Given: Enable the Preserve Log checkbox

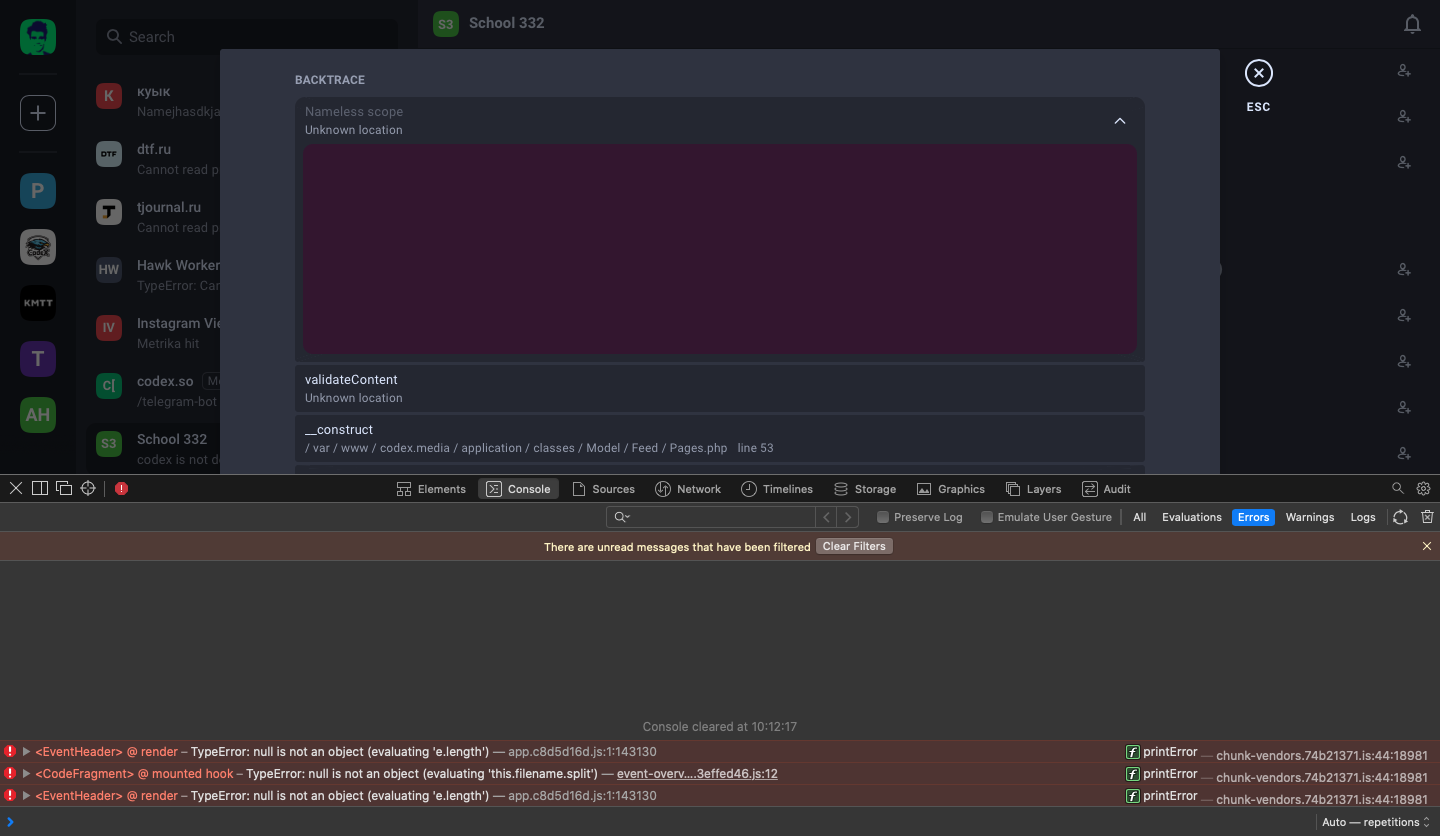Looking at the screenshot, I should point(883,517).
